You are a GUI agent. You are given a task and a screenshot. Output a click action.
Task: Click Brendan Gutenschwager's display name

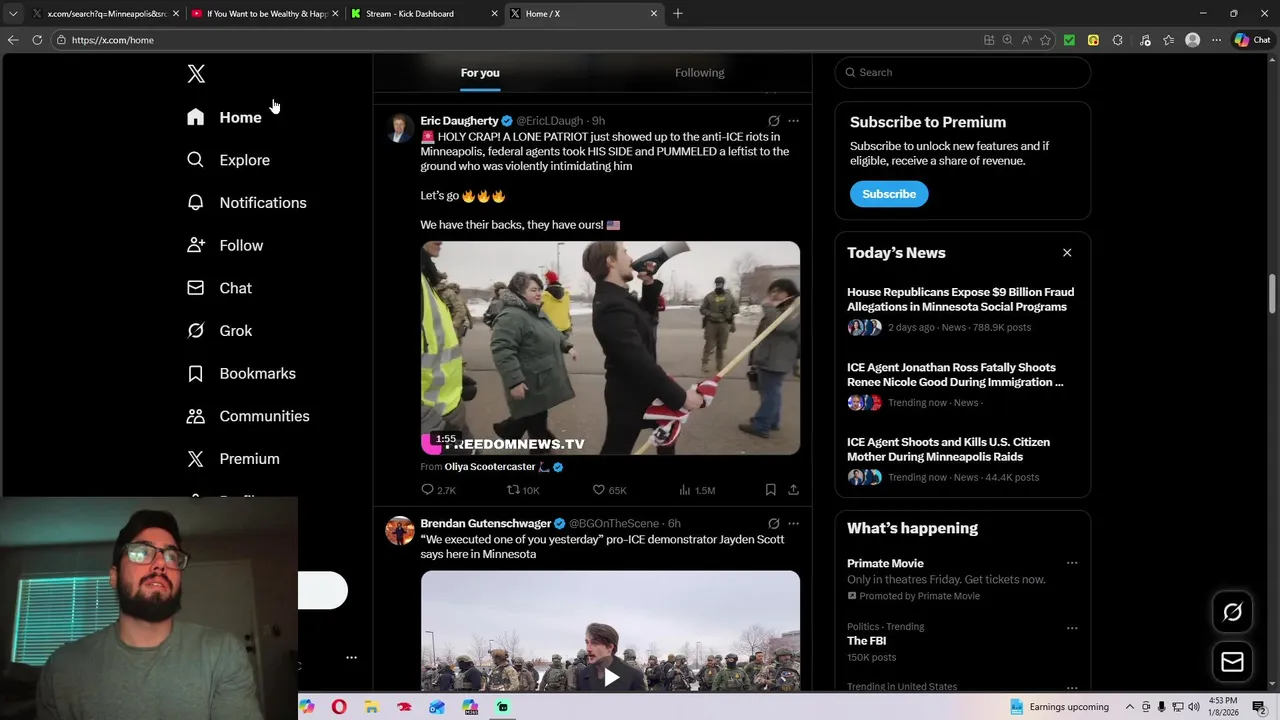tap(486, 524)
